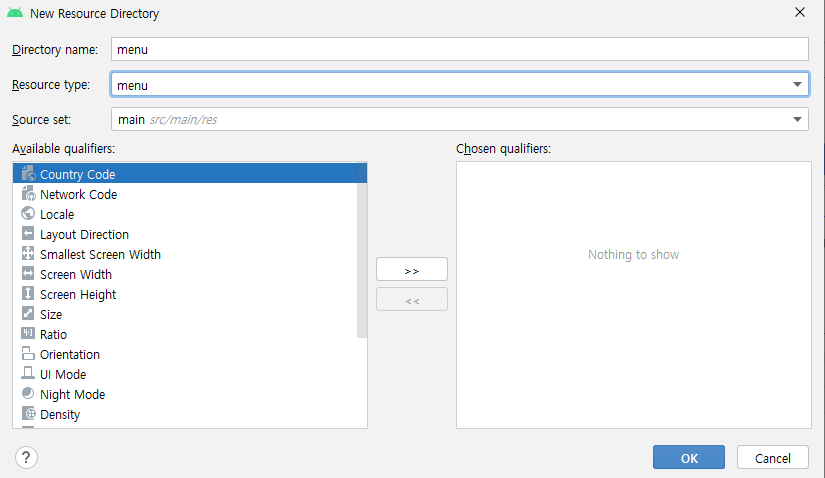Click the Cancel button
Screen dimensions: 825x478
tap(772, 457)
